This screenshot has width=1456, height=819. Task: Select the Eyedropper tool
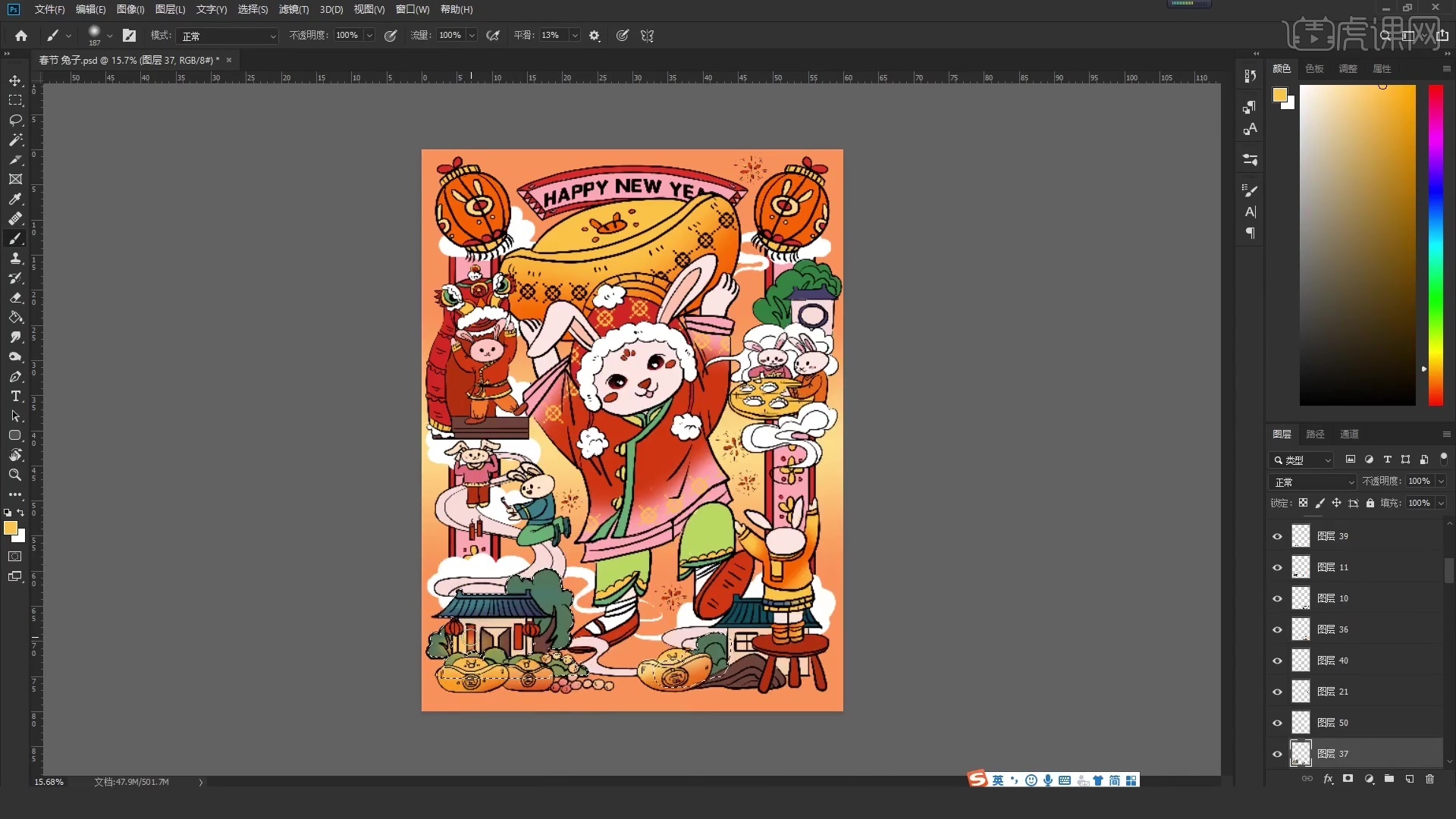point(15,199)
